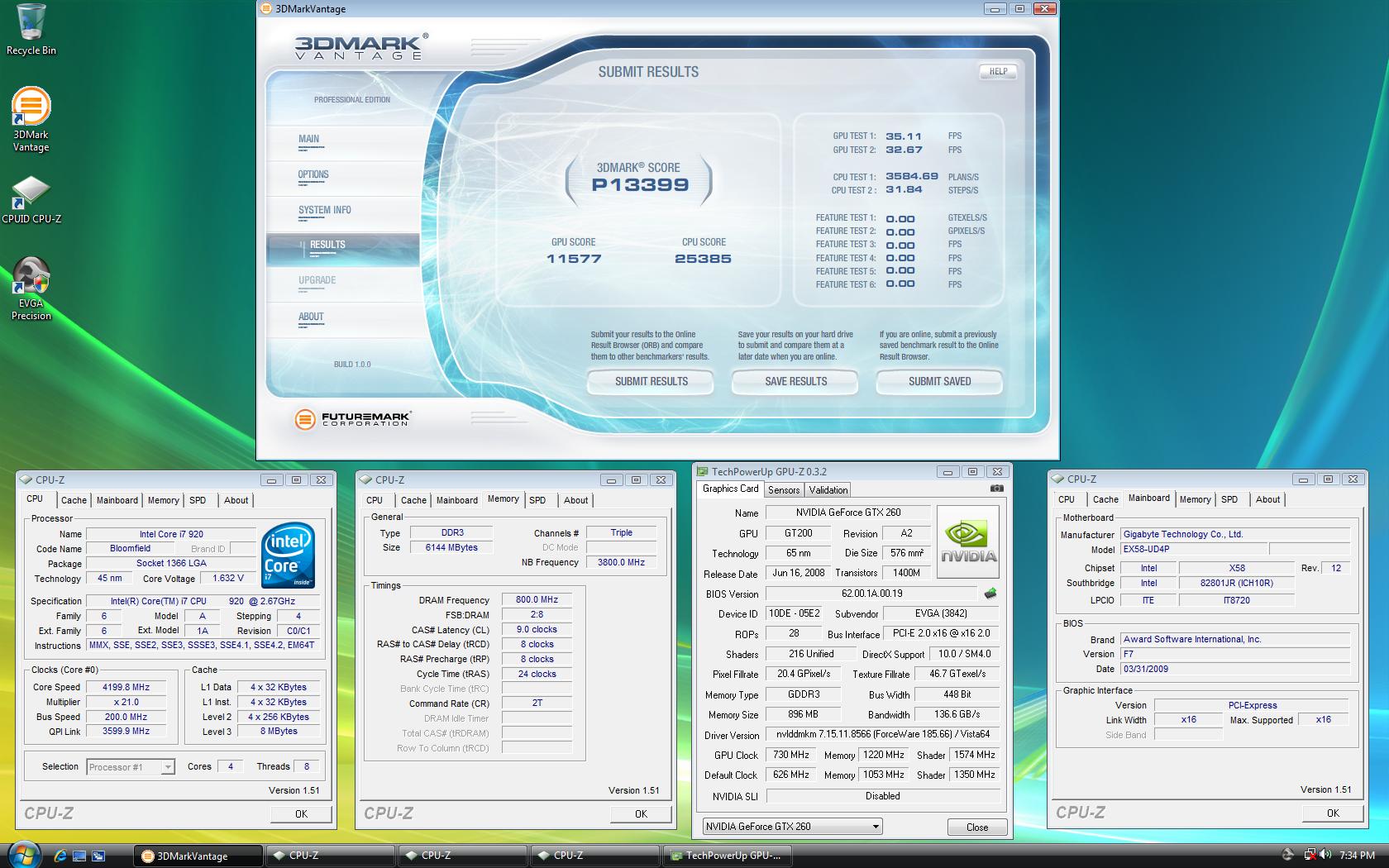Click Core Speed field 4199.8 MHz
The height and width of the screenshot is (868, 1389).
pyautogui.click(x=126, y=687)
